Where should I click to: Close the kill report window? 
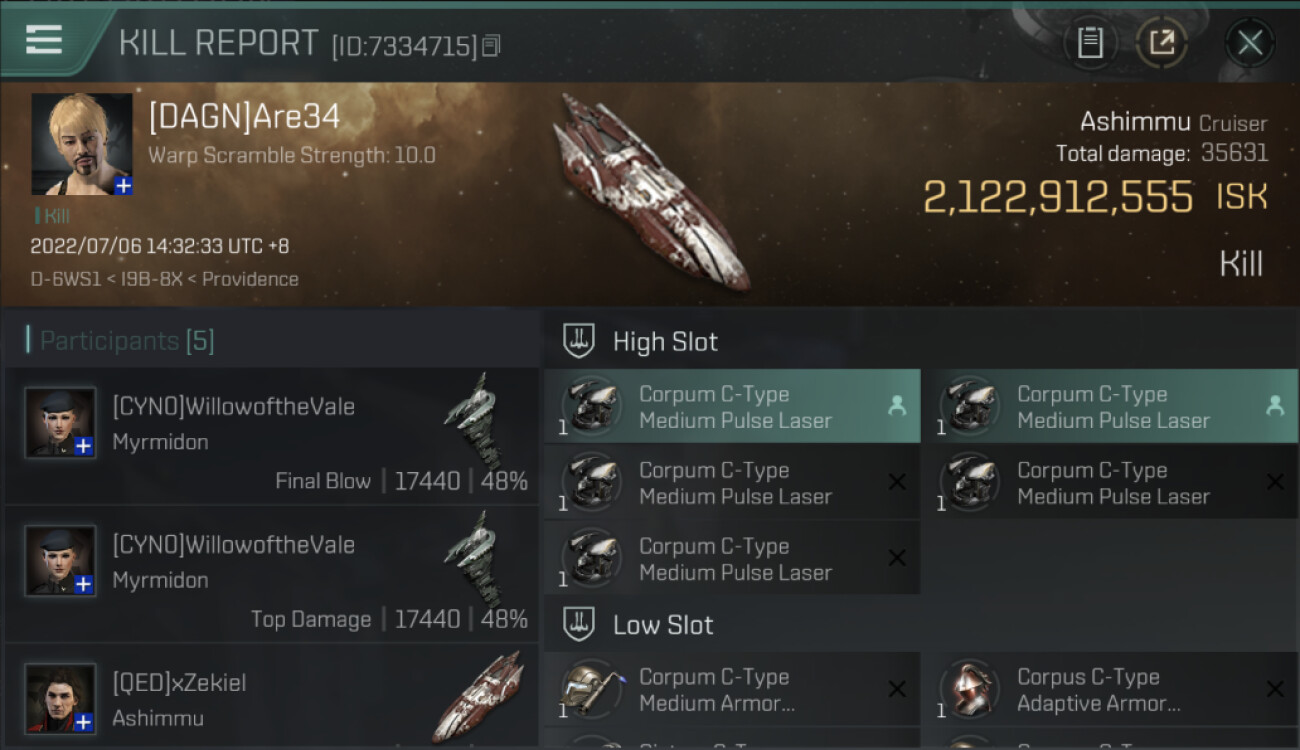click(x=1250, y=42)
